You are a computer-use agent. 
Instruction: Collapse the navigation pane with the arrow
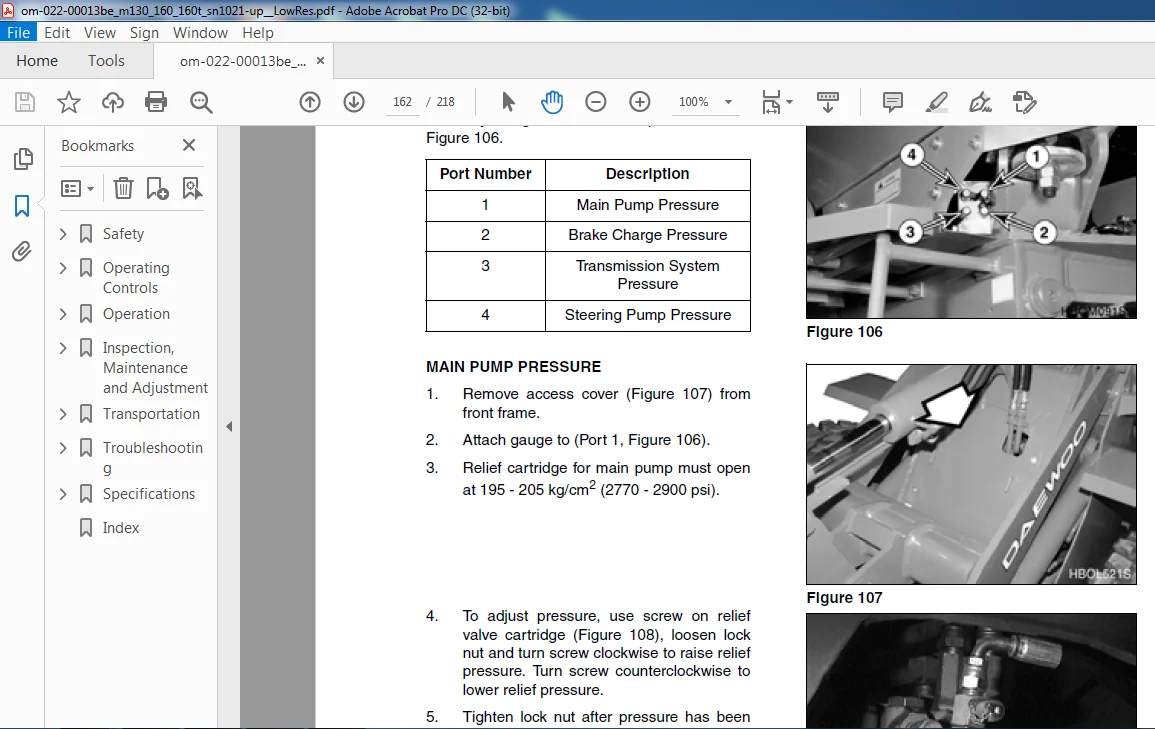[229, 426]
